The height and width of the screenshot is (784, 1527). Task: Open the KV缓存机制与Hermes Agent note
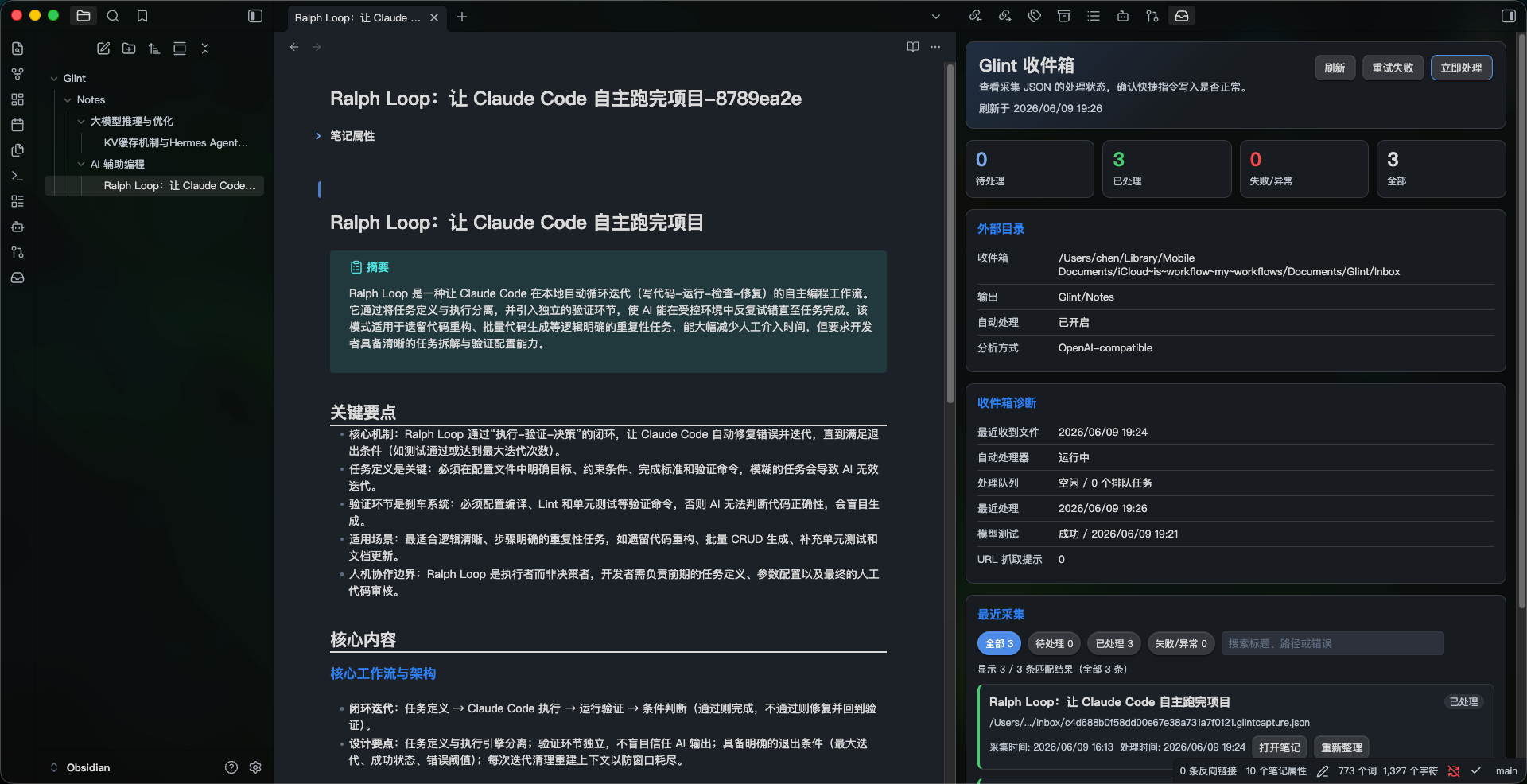[x=175, y=142]
